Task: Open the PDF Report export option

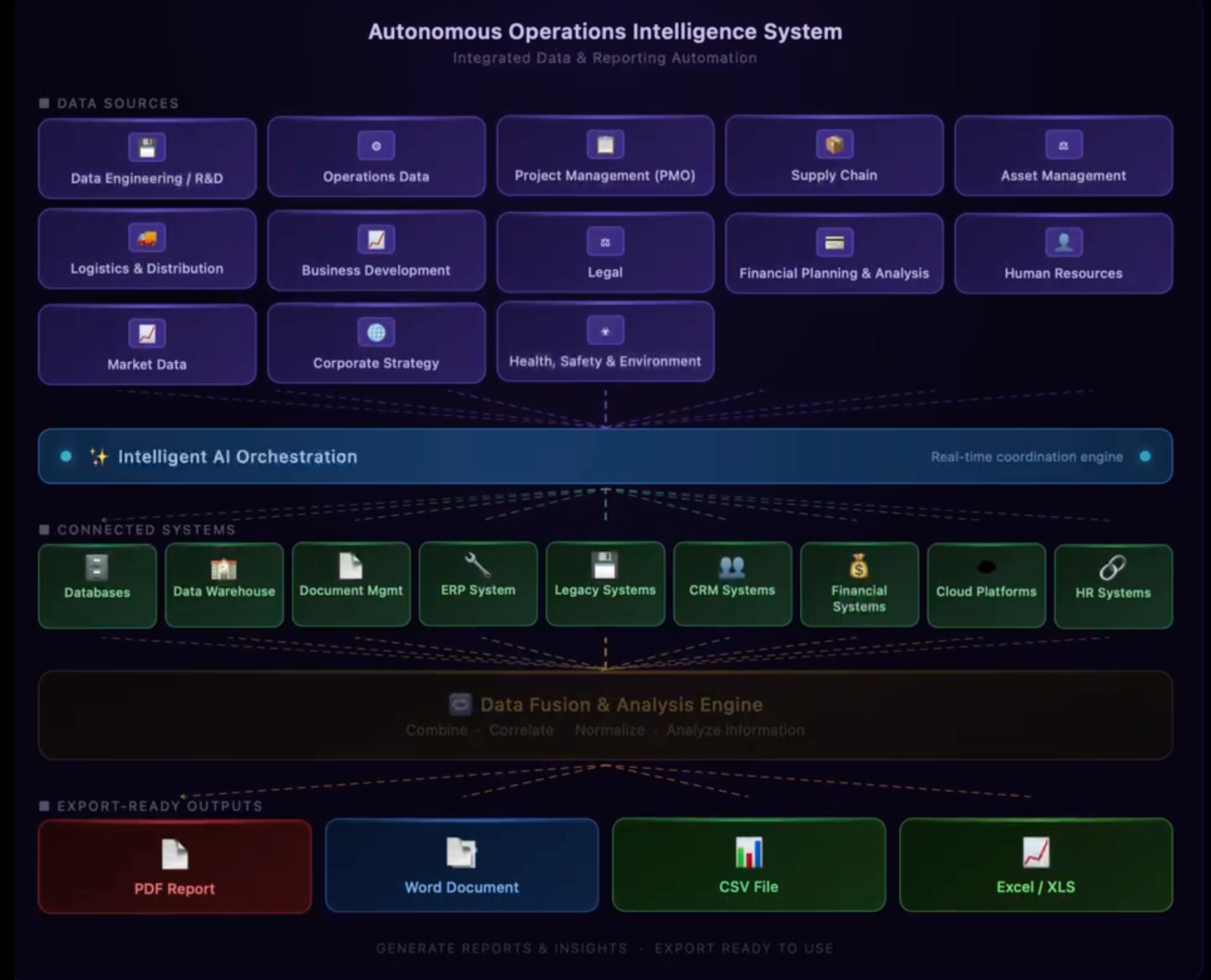Action: tap(173, 865)
